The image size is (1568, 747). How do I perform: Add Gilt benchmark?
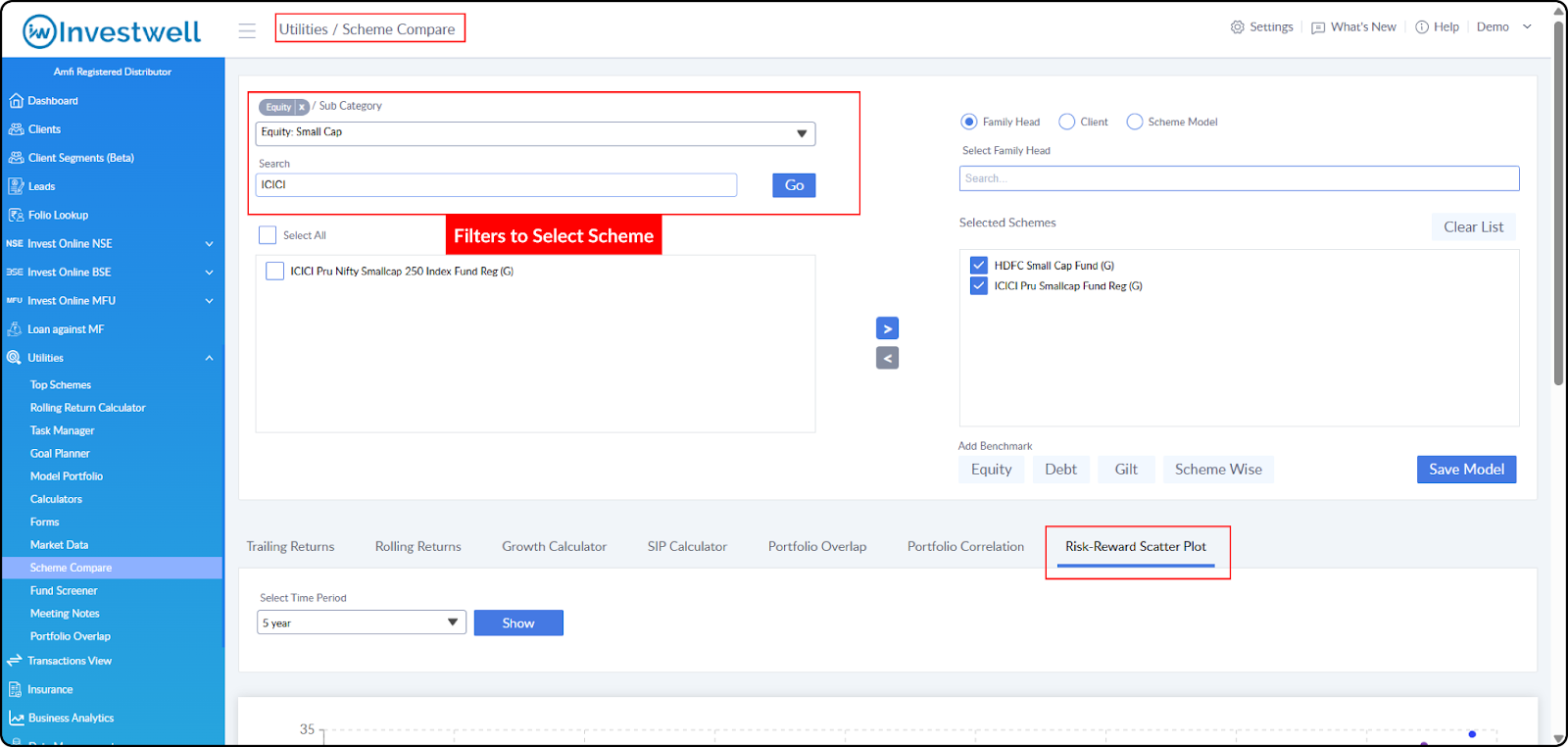tap(1126, 470)
